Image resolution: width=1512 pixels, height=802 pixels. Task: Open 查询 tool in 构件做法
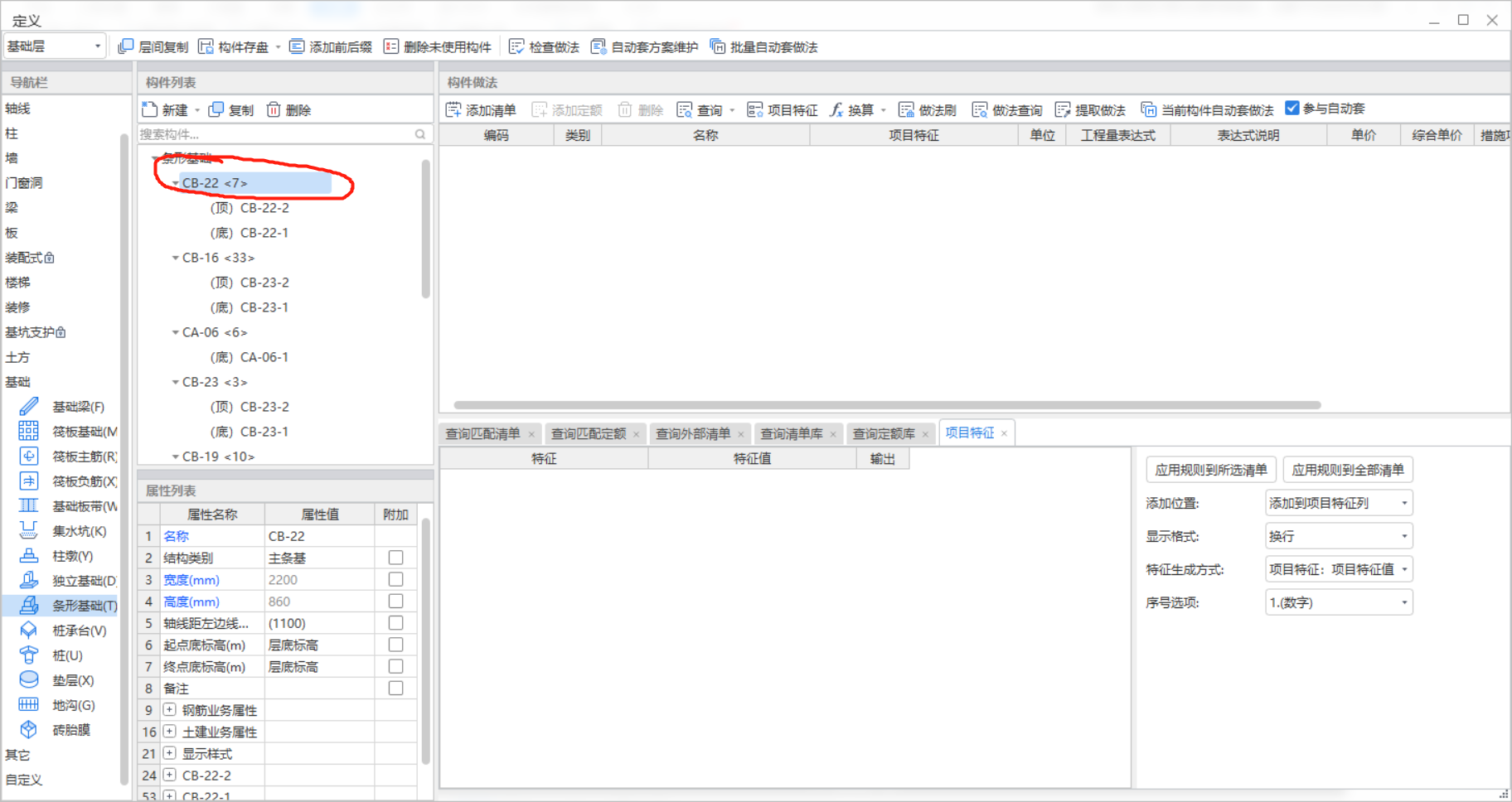(x=700, y=109)
